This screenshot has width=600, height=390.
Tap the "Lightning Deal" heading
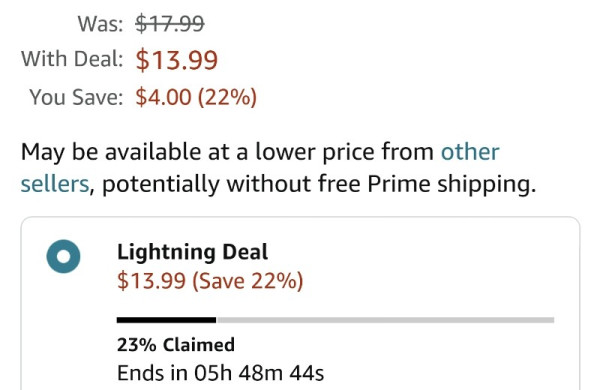[x=192, y=253]
